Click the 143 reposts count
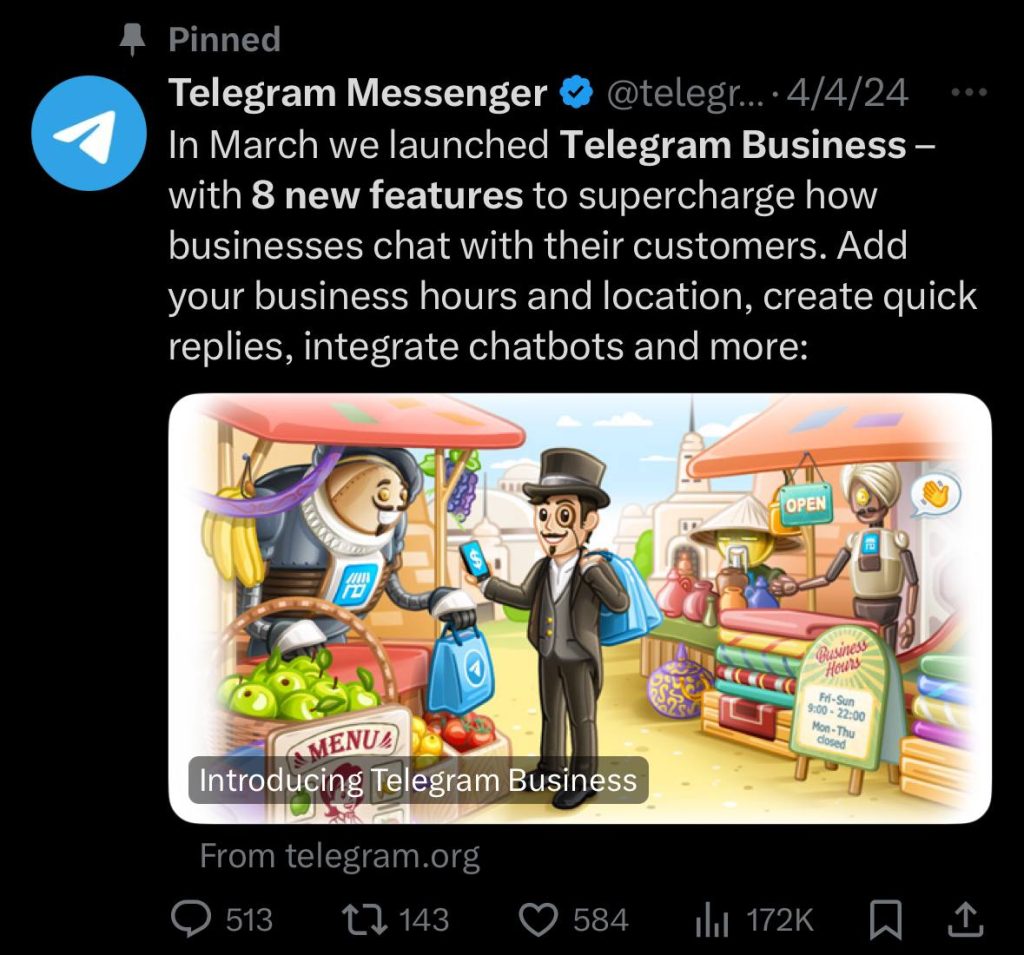1024x955 pixels. point(424,920)
